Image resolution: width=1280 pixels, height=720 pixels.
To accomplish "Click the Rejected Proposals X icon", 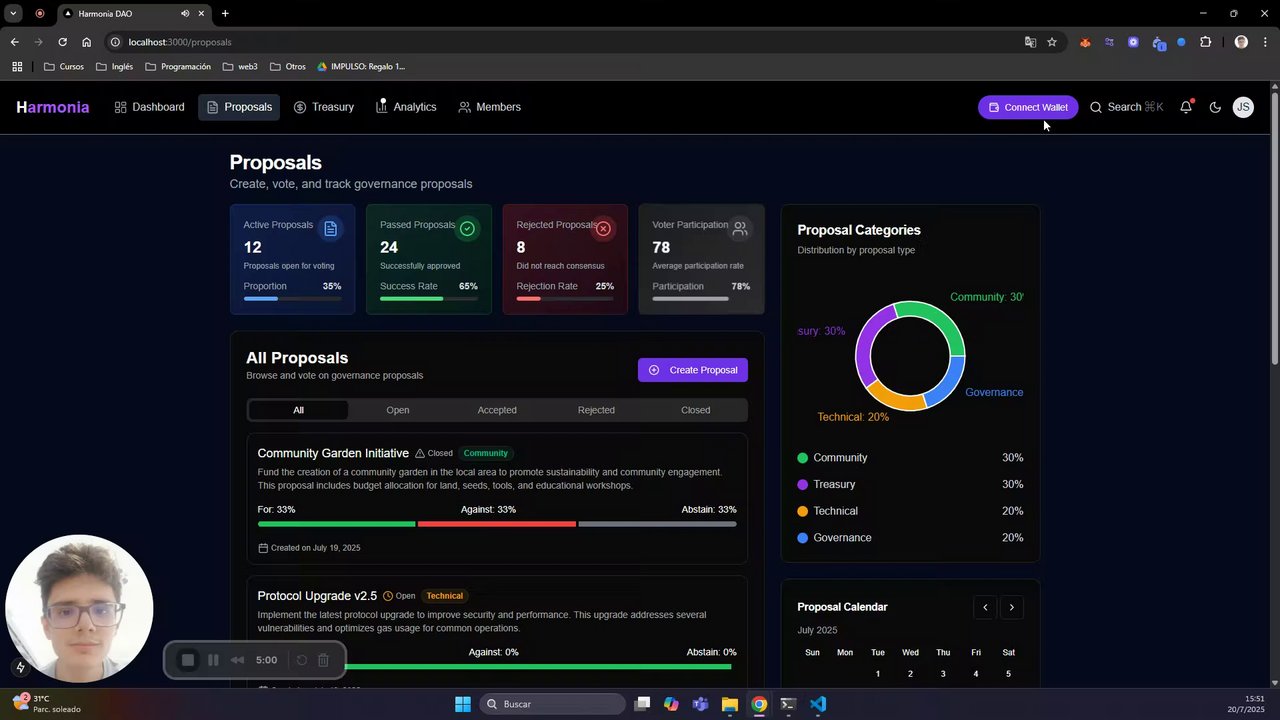I will (x=603, y=229).
